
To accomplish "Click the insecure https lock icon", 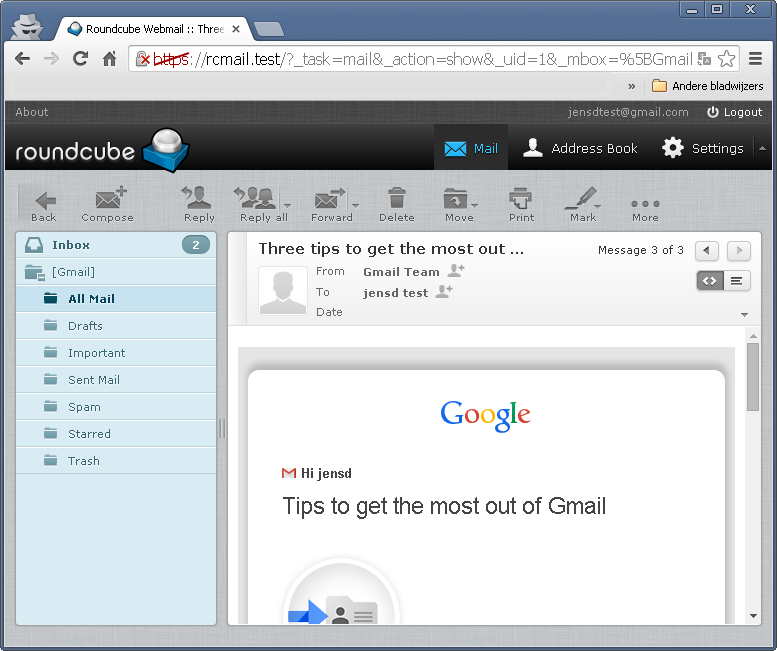I will coord(142,59).
